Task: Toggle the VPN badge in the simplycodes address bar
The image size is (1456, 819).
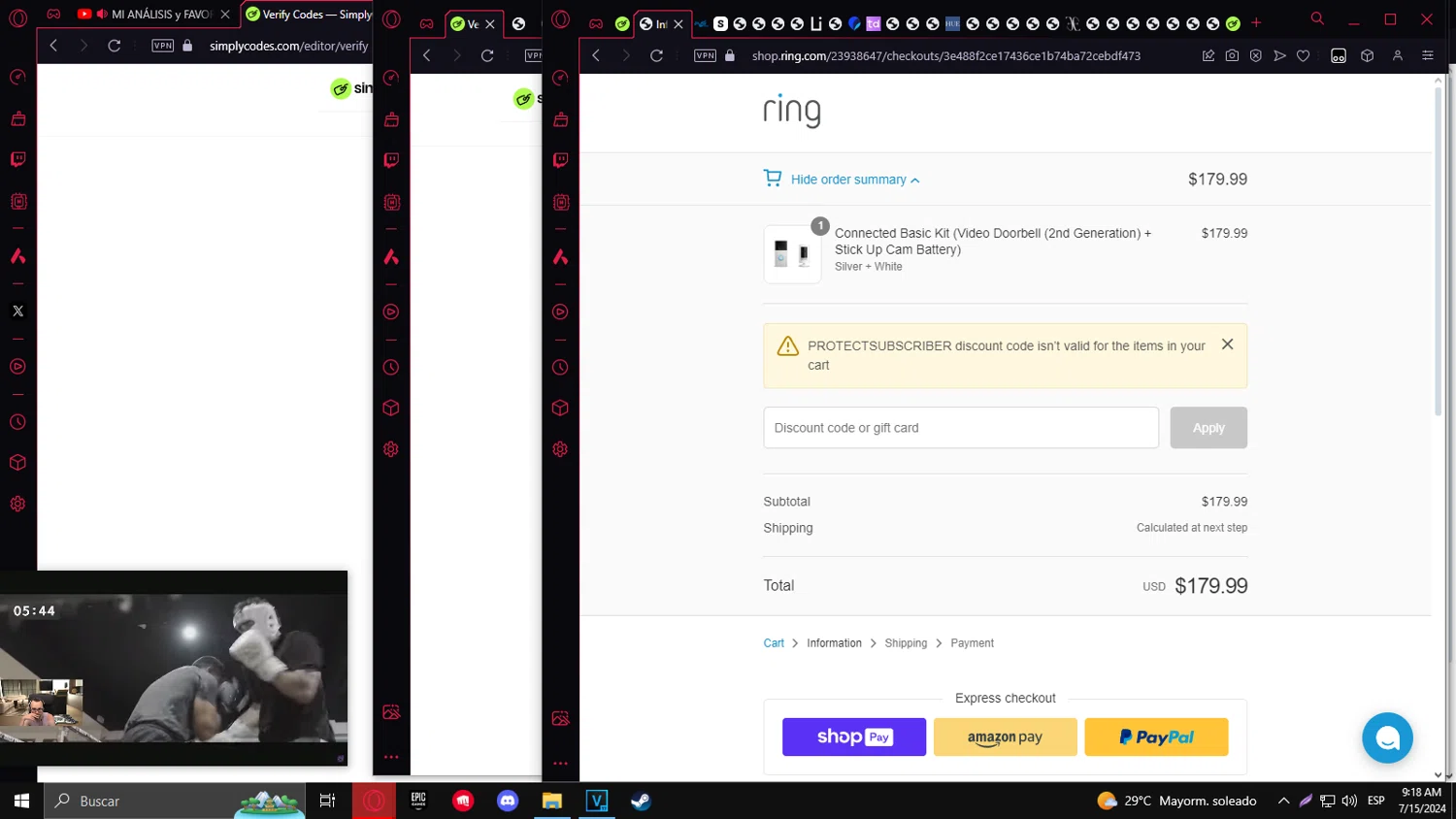Action: pyautogui.click(x=163, y=46)
